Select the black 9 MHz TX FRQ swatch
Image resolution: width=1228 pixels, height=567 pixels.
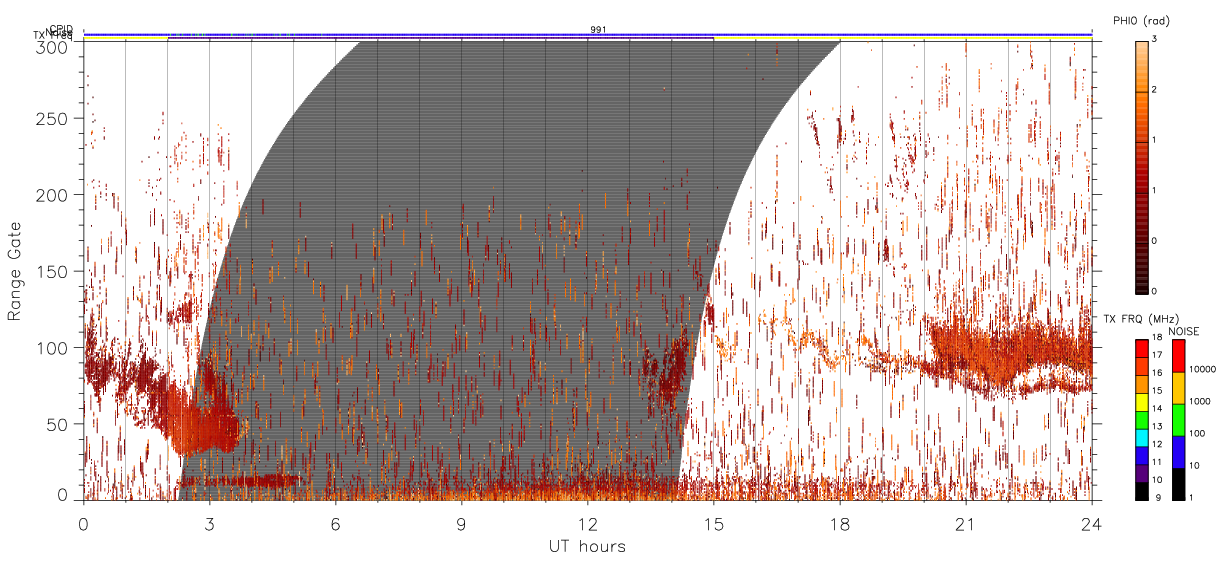pyautogui.click(x=1142, y=491)
